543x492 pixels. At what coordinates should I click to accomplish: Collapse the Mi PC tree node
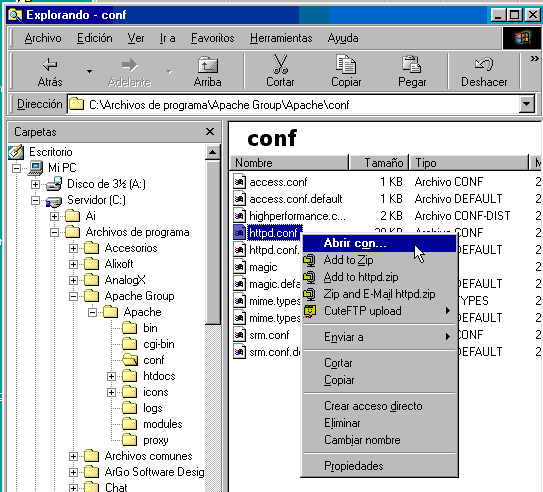pos(16,168)
